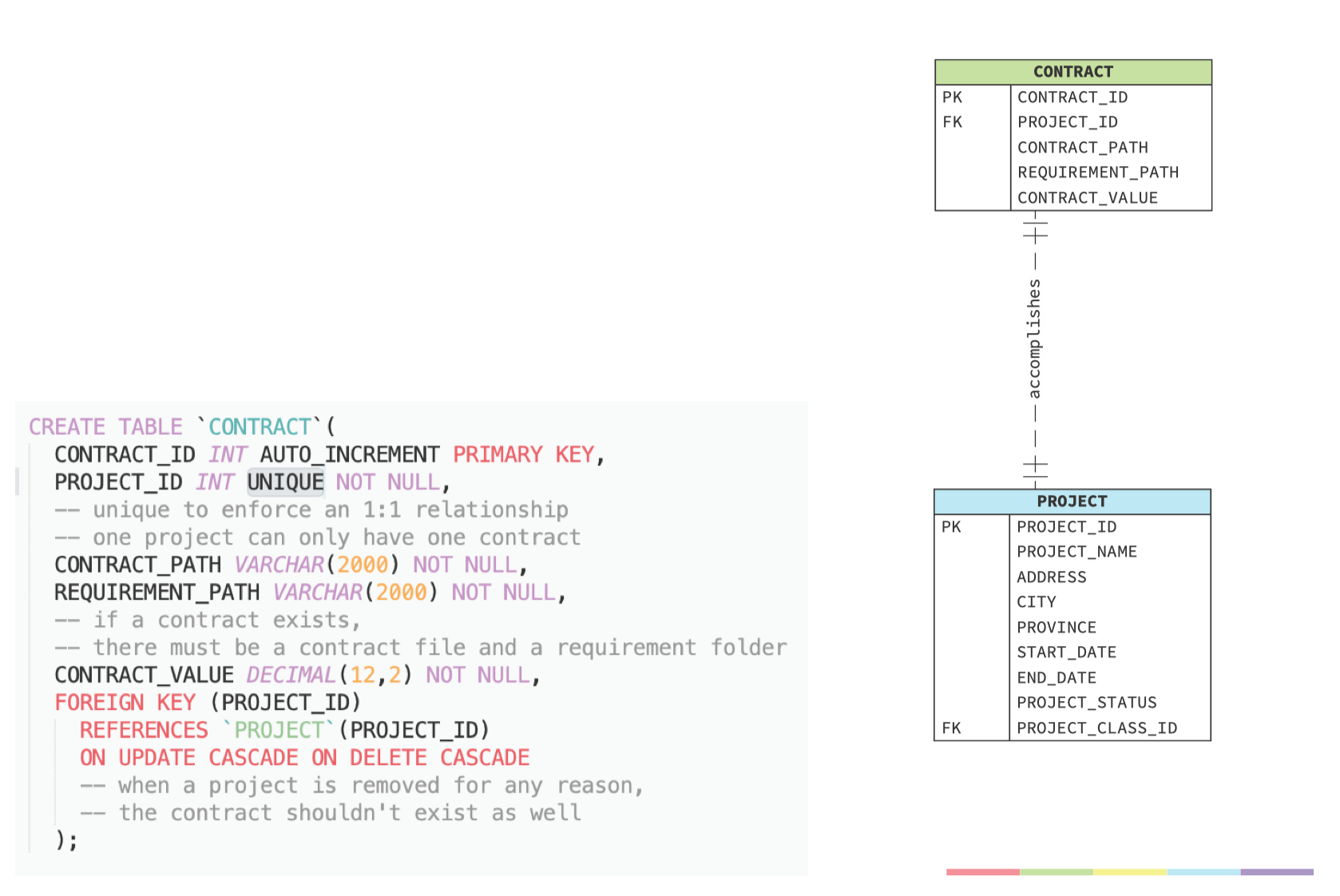This screenshot has height=896, width=1340.
Task: Click the purple segment of bottom color bar
Action: click(1276, 872)
